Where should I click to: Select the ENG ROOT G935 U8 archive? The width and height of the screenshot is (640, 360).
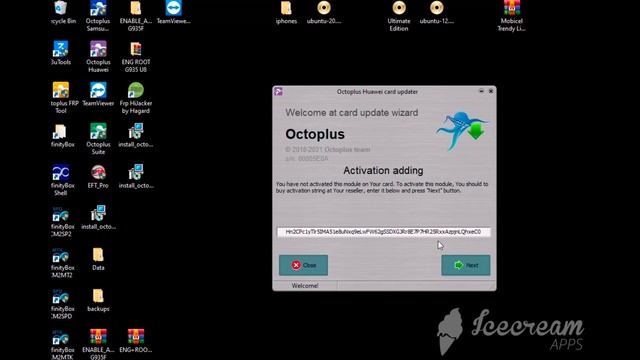click(x=136, y=57)
